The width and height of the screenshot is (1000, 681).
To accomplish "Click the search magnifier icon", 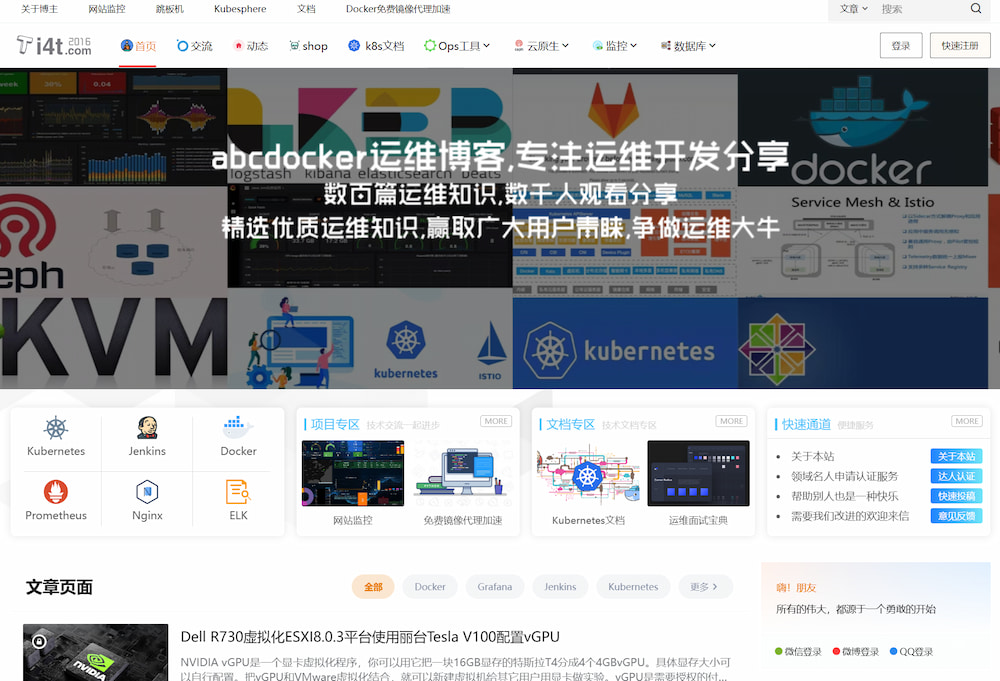I will pos(976,9).
